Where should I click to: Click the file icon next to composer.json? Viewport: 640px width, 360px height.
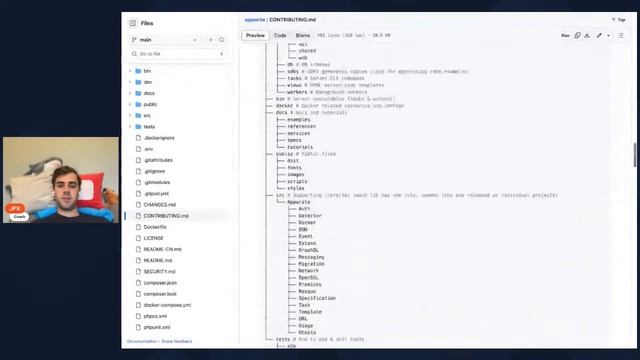pos(138,282)
